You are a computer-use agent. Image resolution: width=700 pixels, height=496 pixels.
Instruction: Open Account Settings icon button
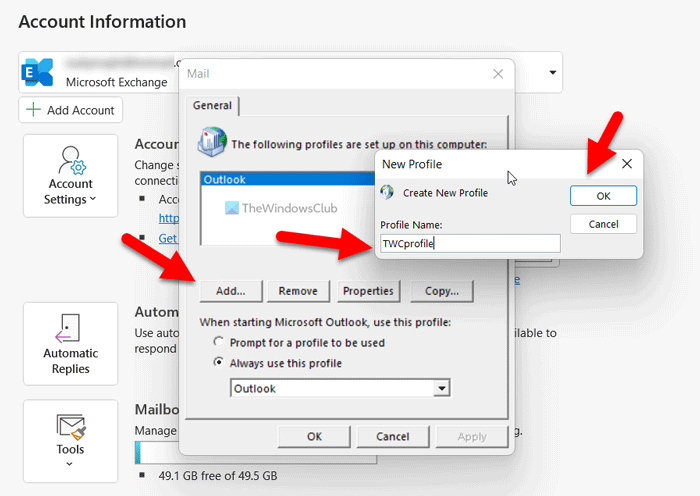(71, 176)
